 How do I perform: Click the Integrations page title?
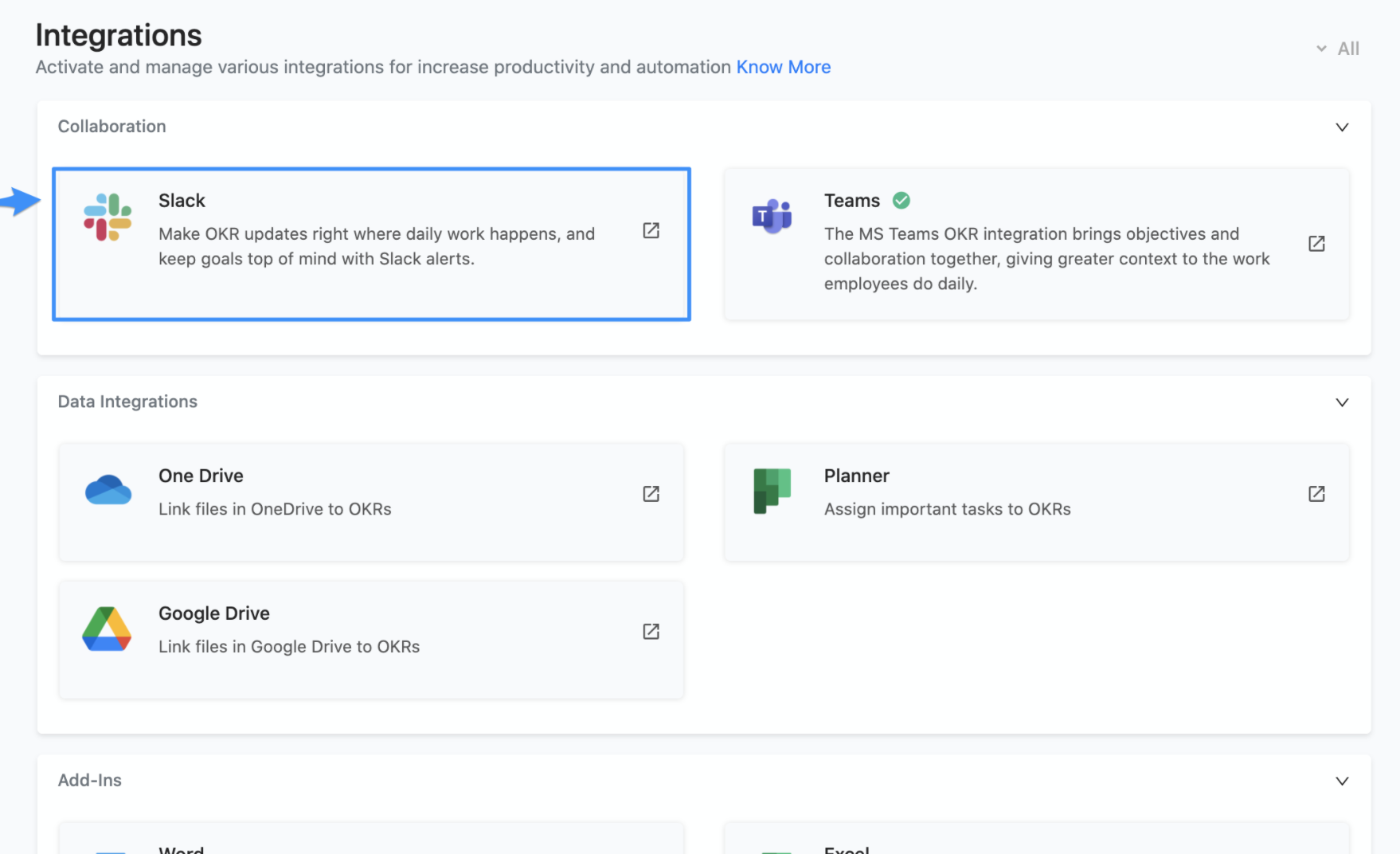119,35
